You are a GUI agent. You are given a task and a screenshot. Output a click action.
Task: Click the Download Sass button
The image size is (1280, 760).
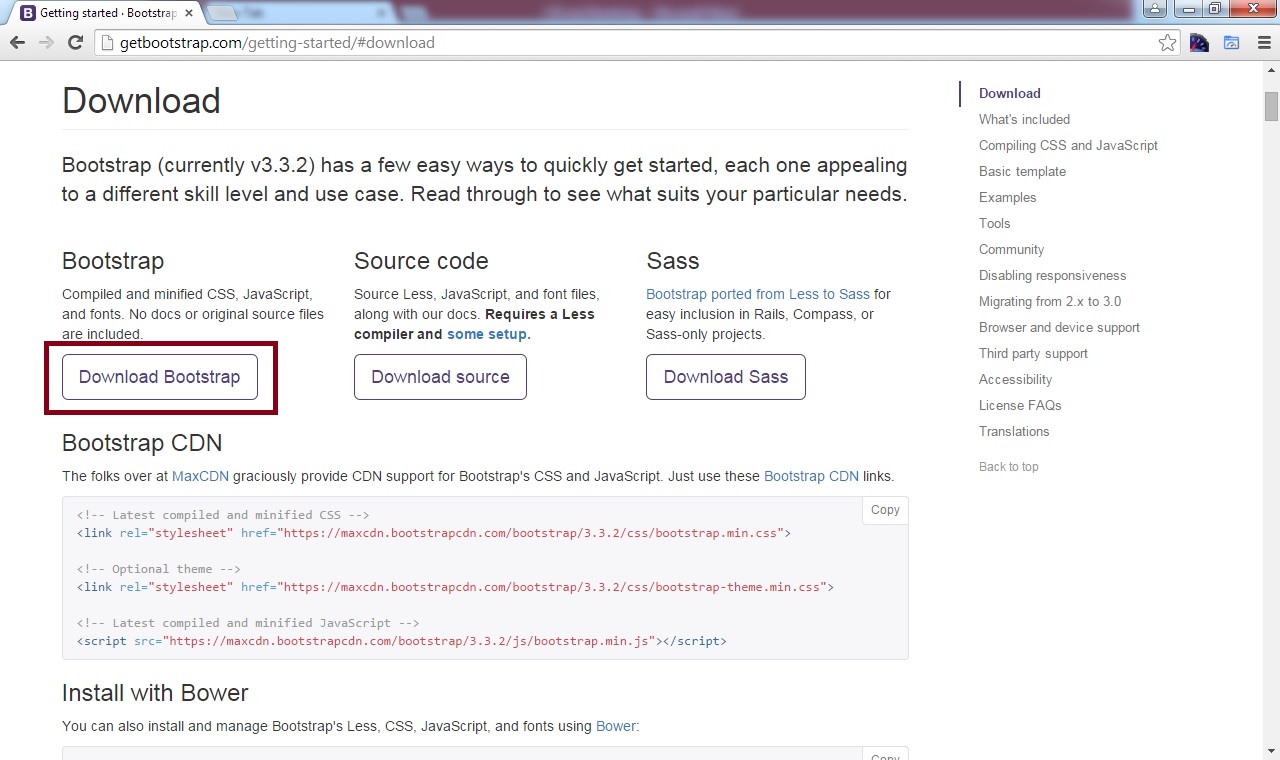726,377
